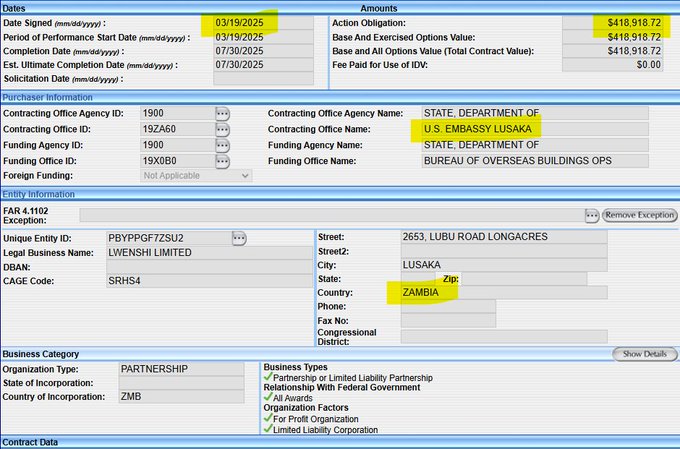
Task: Click checkmark beside Partnership or Limited Liability Partnership
Action: pos(267,378)
